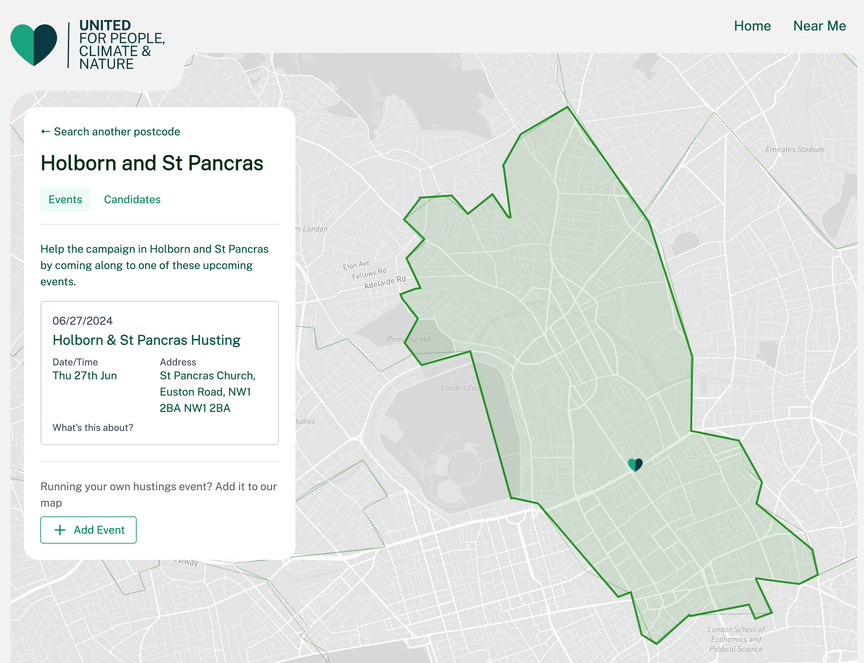Click Search another postcode link
The image size is (864, 663).
(x=110, y=132)
